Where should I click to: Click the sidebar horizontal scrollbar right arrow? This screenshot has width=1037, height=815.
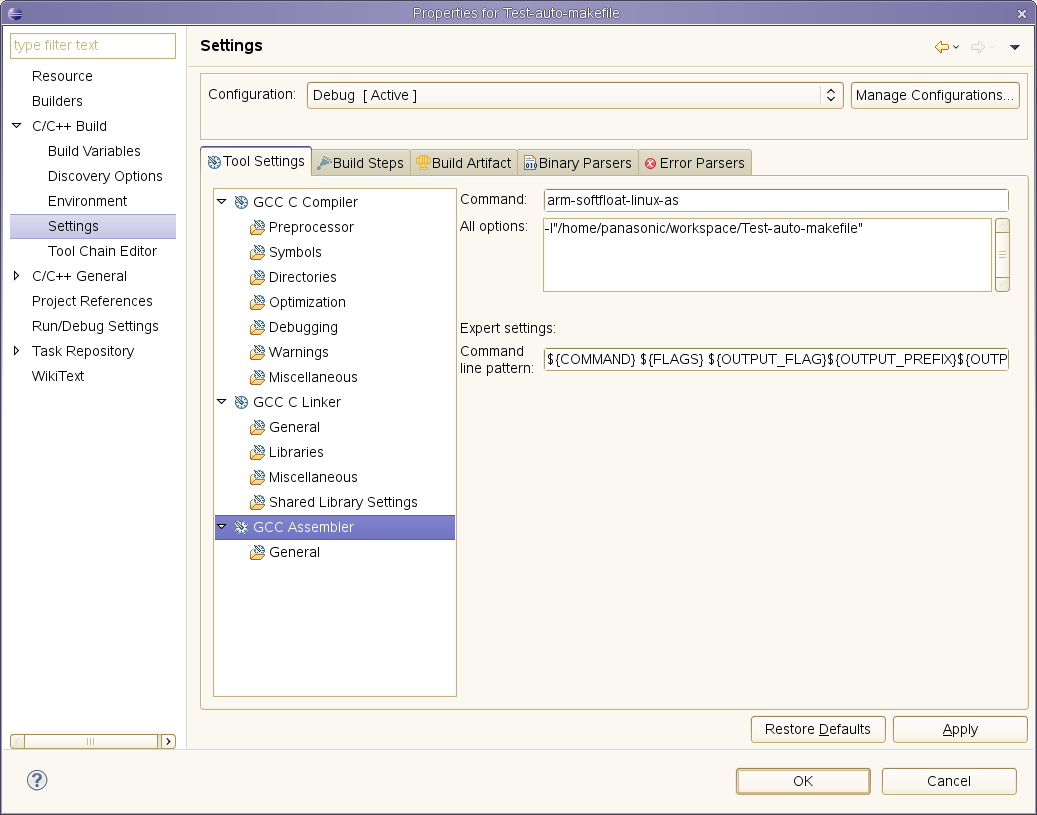168,742
